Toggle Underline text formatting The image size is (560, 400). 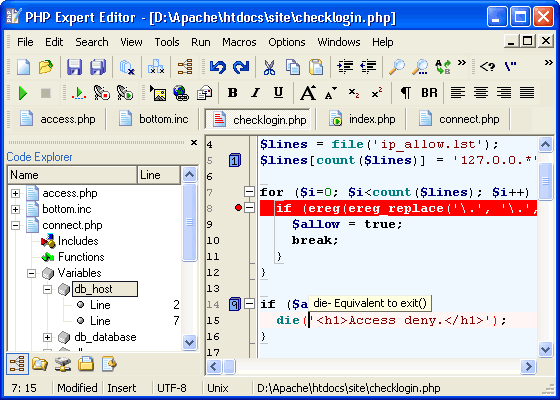coord(278,93)
